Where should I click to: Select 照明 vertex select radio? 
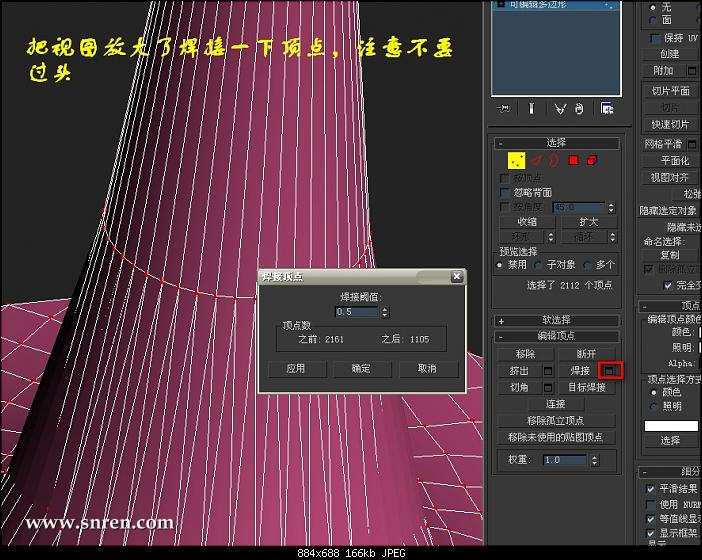pos(654,406)
